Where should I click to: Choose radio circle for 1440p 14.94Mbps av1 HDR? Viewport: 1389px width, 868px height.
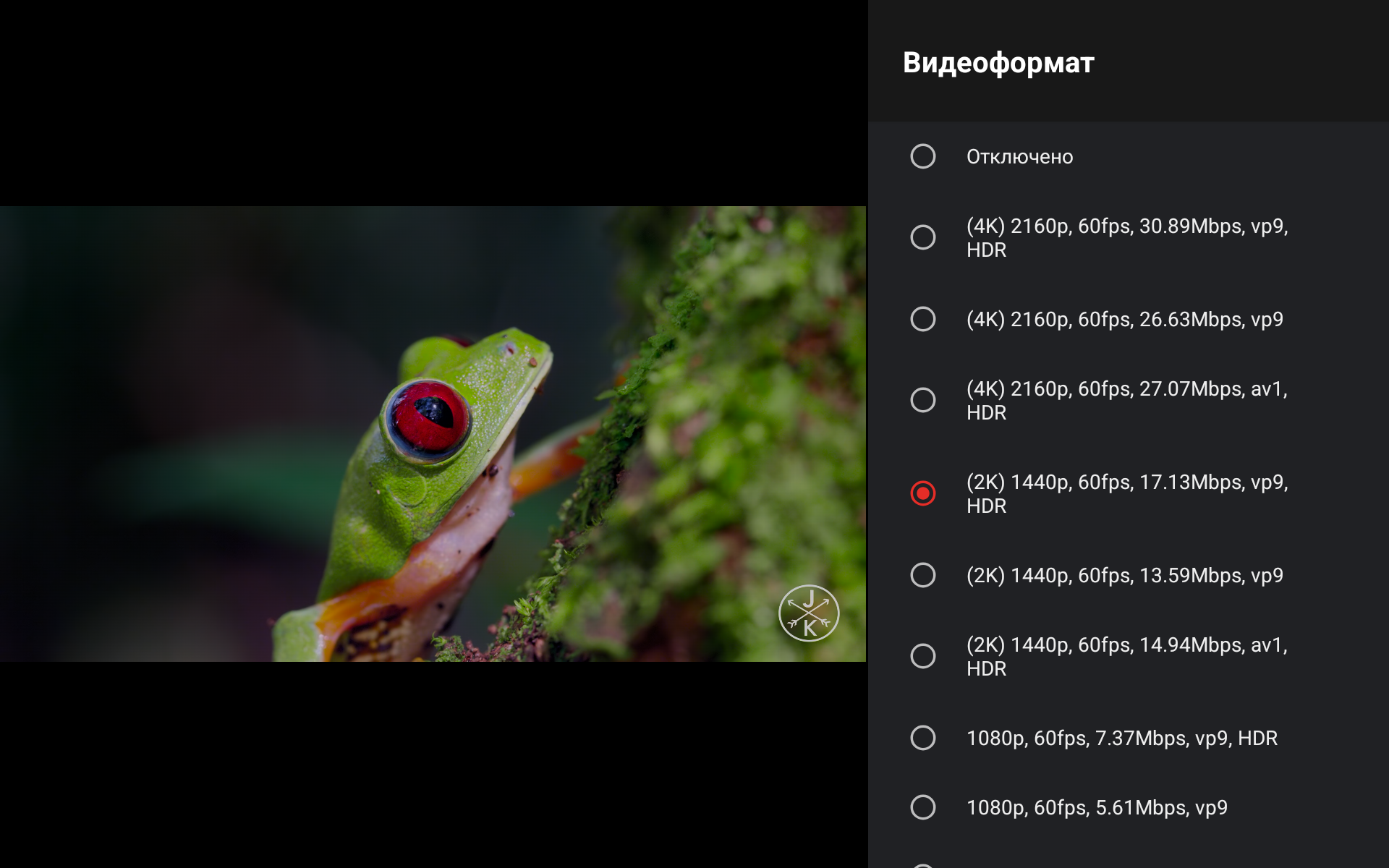922,656
